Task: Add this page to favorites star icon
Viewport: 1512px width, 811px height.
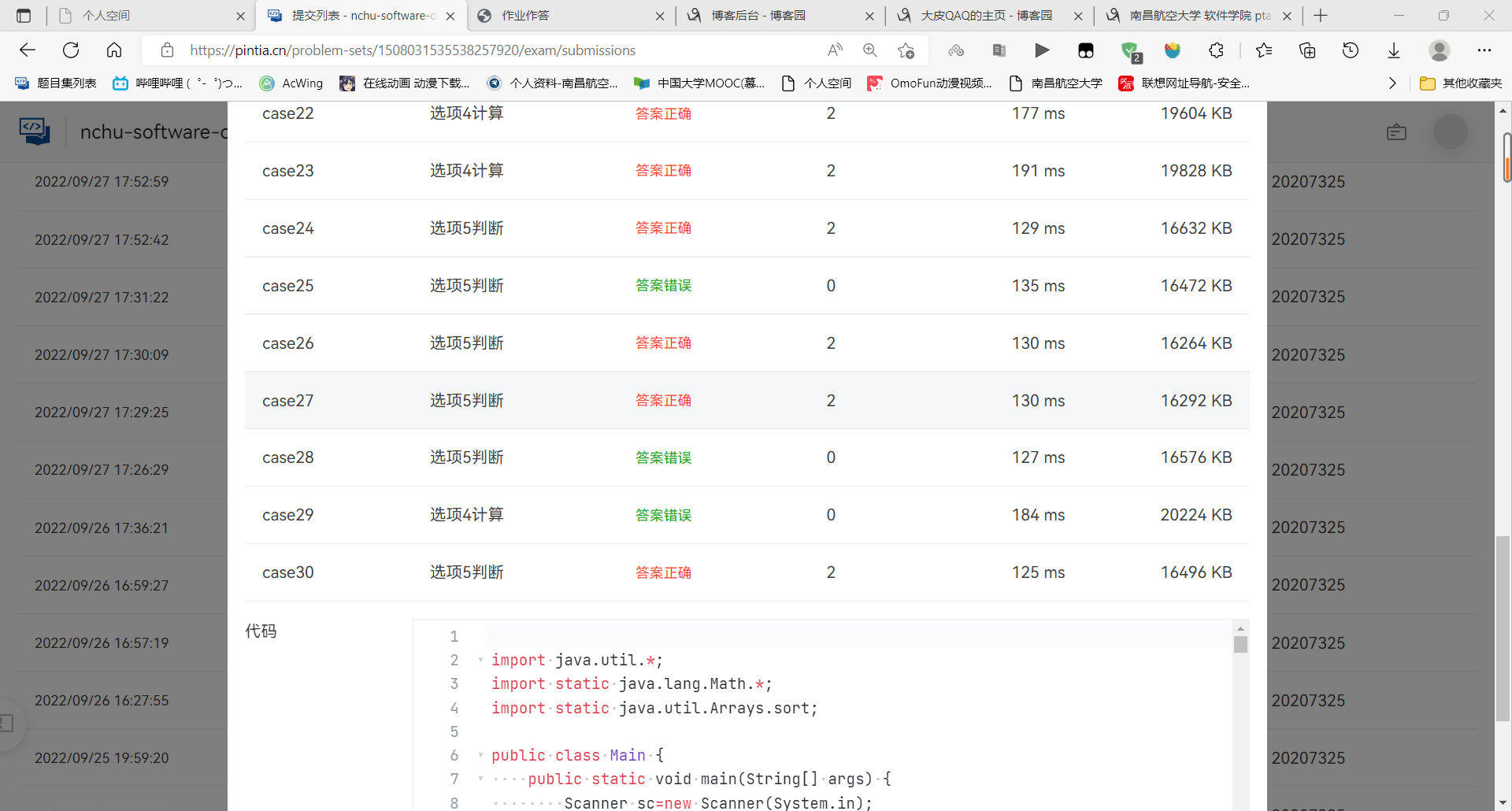Action: (x=906, y=50)
